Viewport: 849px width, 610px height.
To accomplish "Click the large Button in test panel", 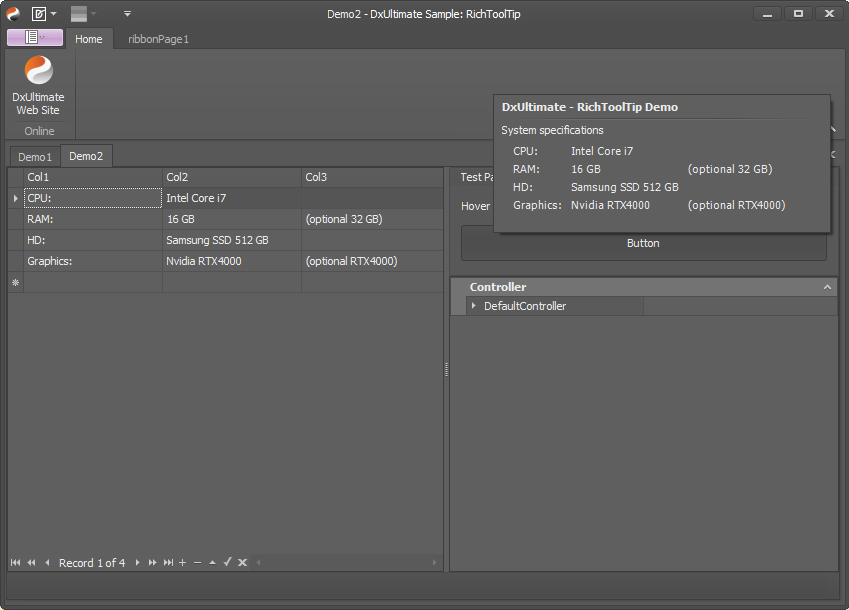I will click(x=643, y=243).
